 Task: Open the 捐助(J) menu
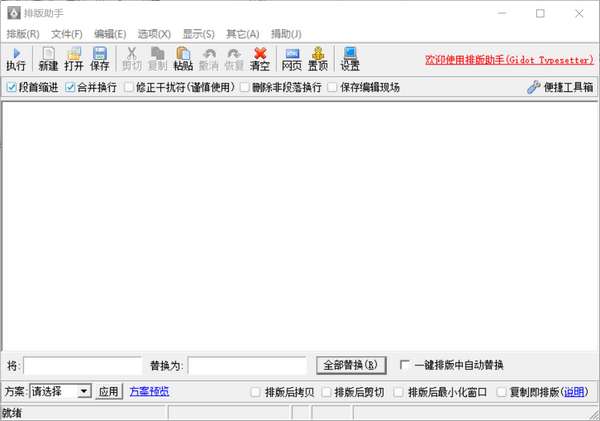click(x=286, y=34)
